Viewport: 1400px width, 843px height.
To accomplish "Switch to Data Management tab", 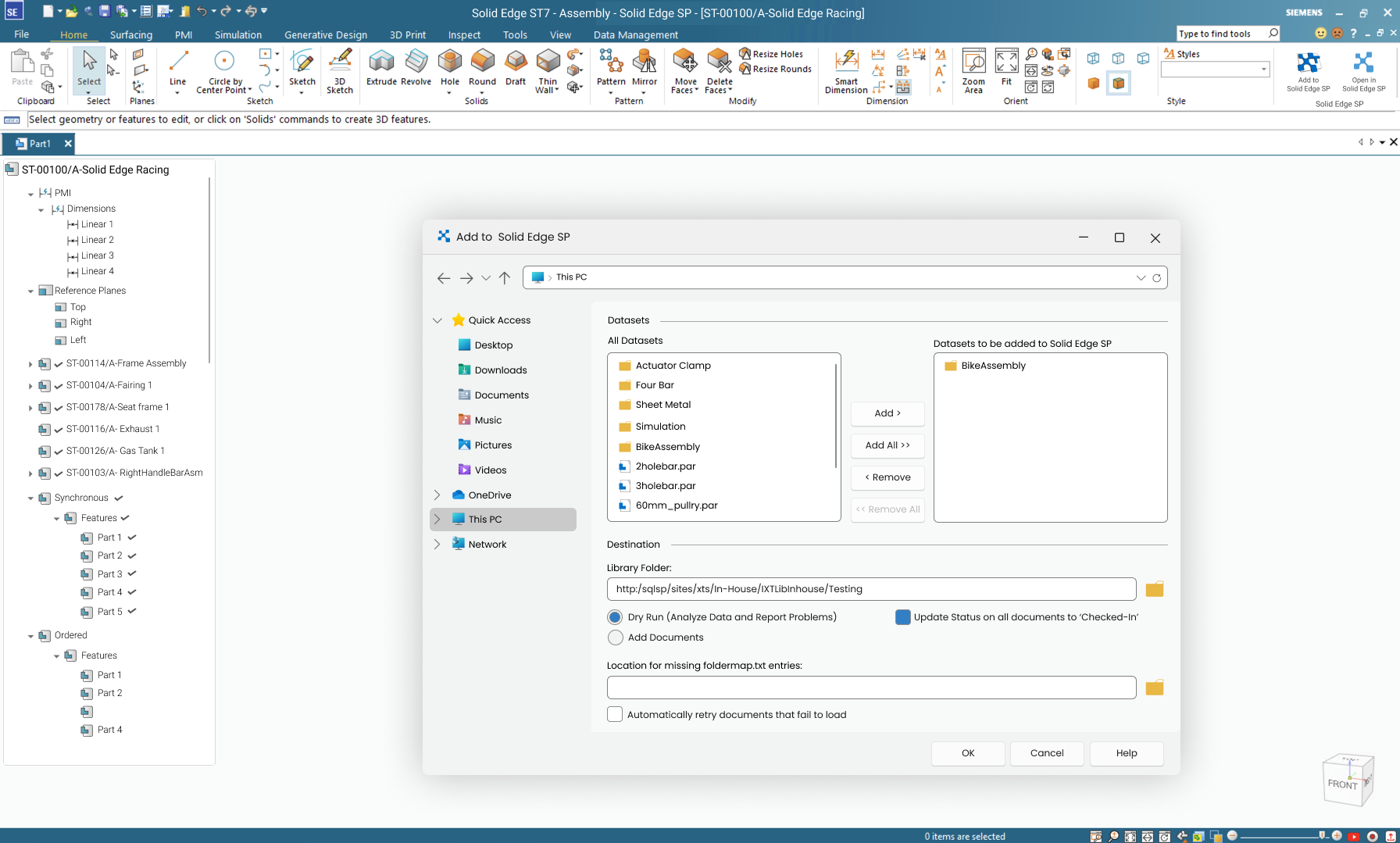I will coord(636,34).
